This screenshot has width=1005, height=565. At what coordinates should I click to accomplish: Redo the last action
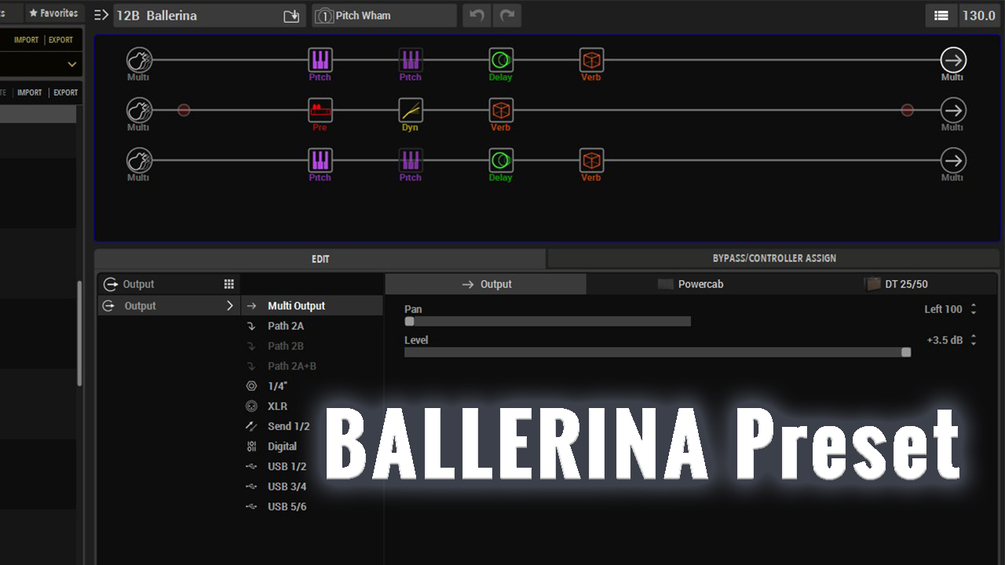pos(507,15)
